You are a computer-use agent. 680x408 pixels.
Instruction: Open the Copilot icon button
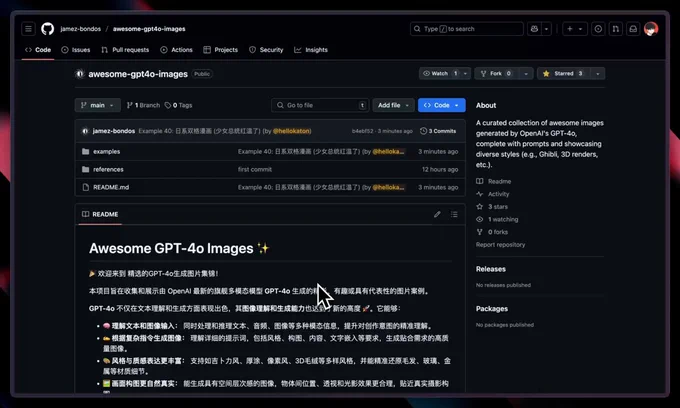click(x=534, y=29)
